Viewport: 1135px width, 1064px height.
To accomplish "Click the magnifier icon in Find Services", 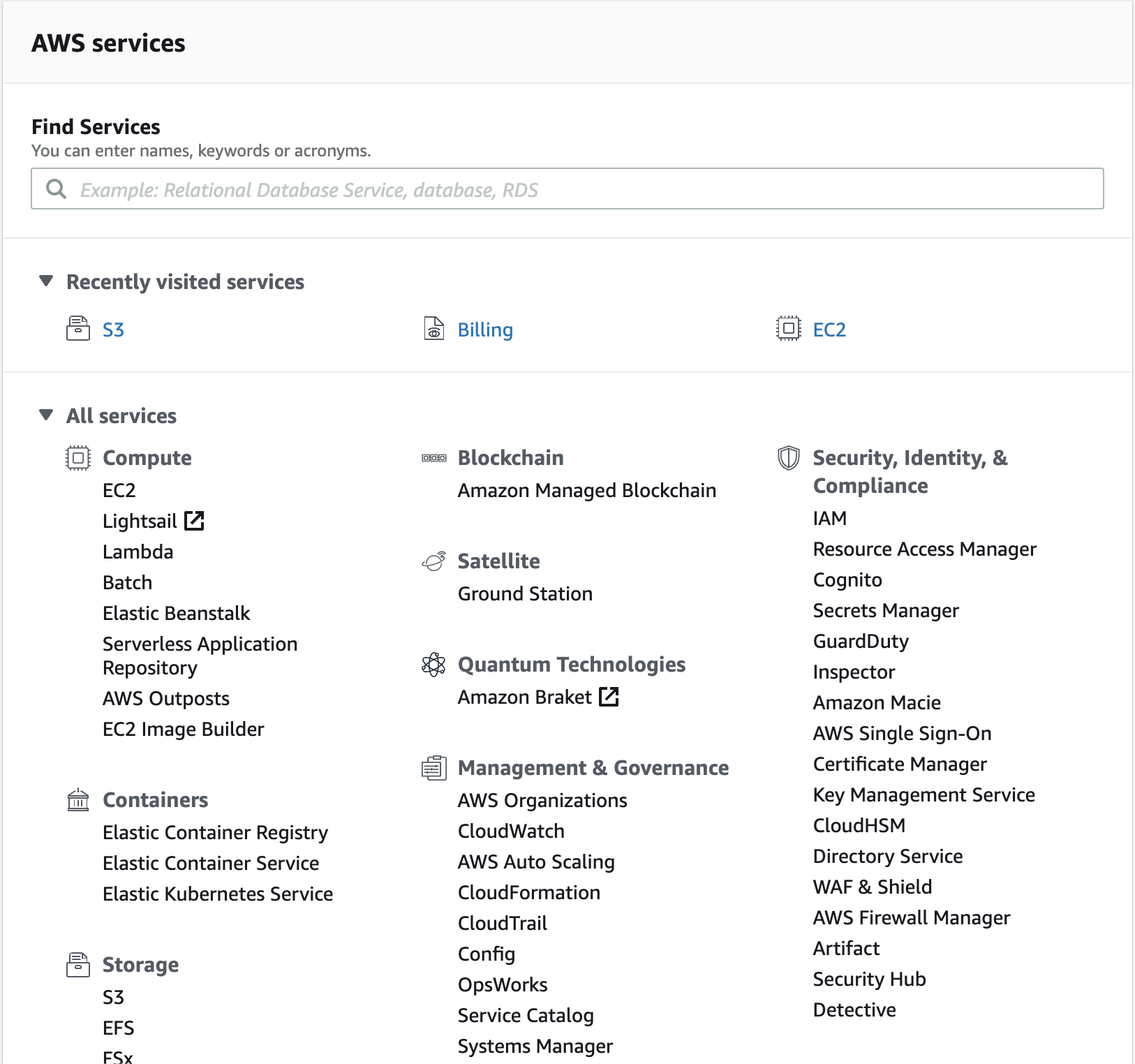I will pos(56,189).
